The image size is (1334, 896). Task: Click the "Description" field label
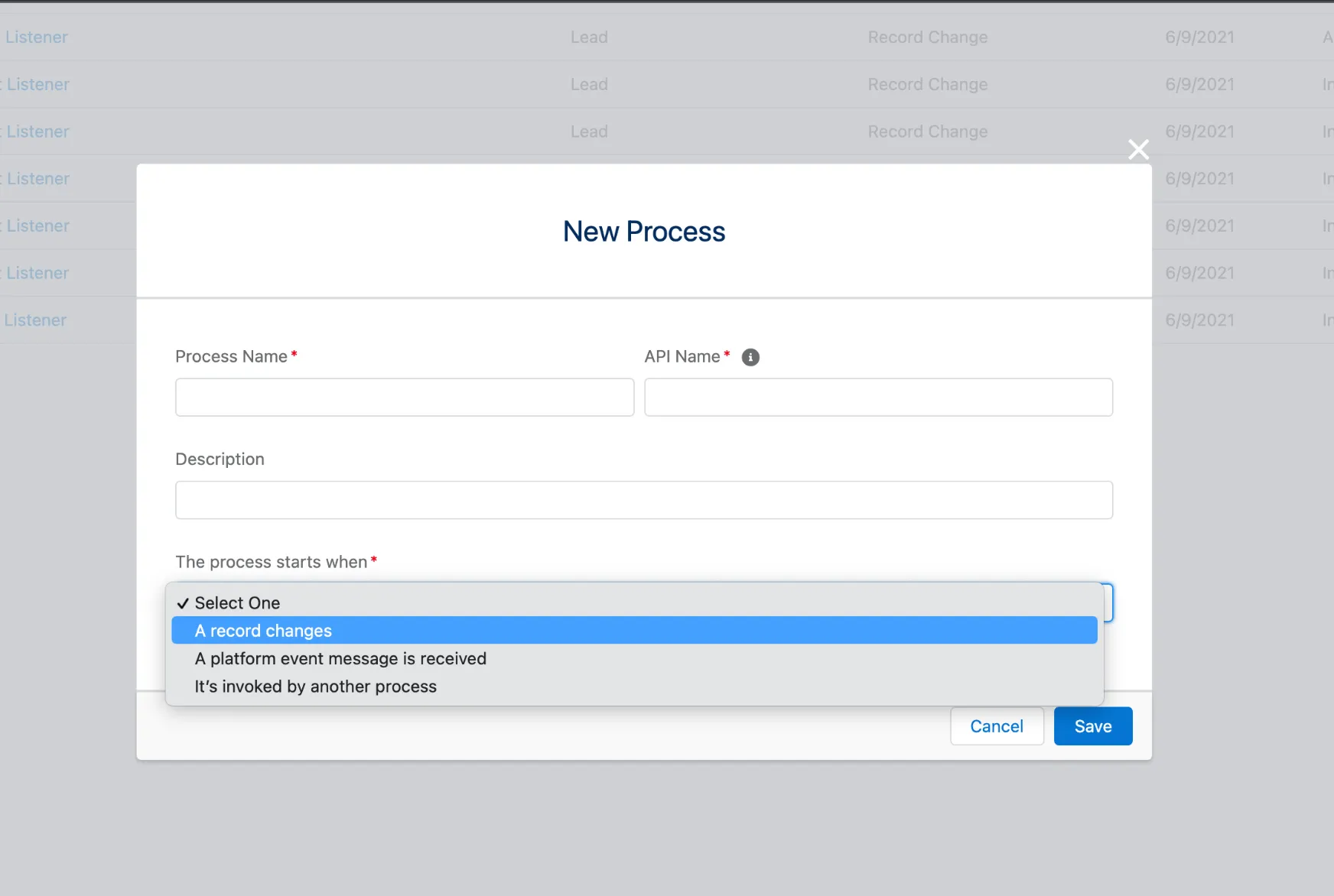(x=220, y=459)
